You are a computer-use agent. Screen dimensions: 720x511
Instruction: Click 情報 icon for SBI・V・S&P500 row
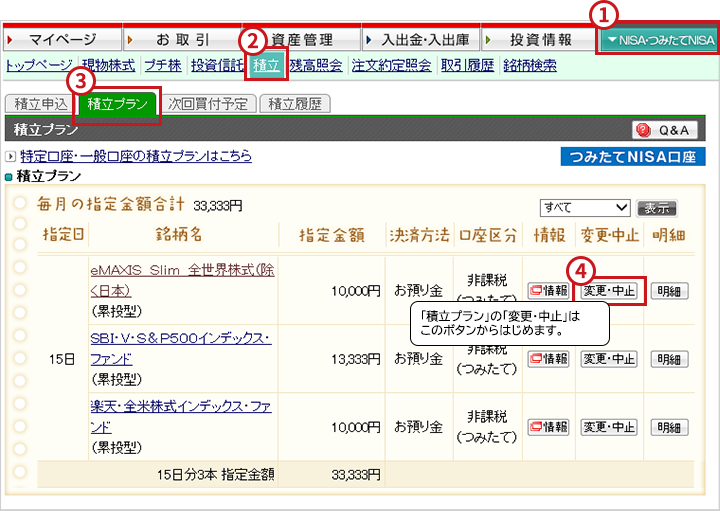pos(548,359)
